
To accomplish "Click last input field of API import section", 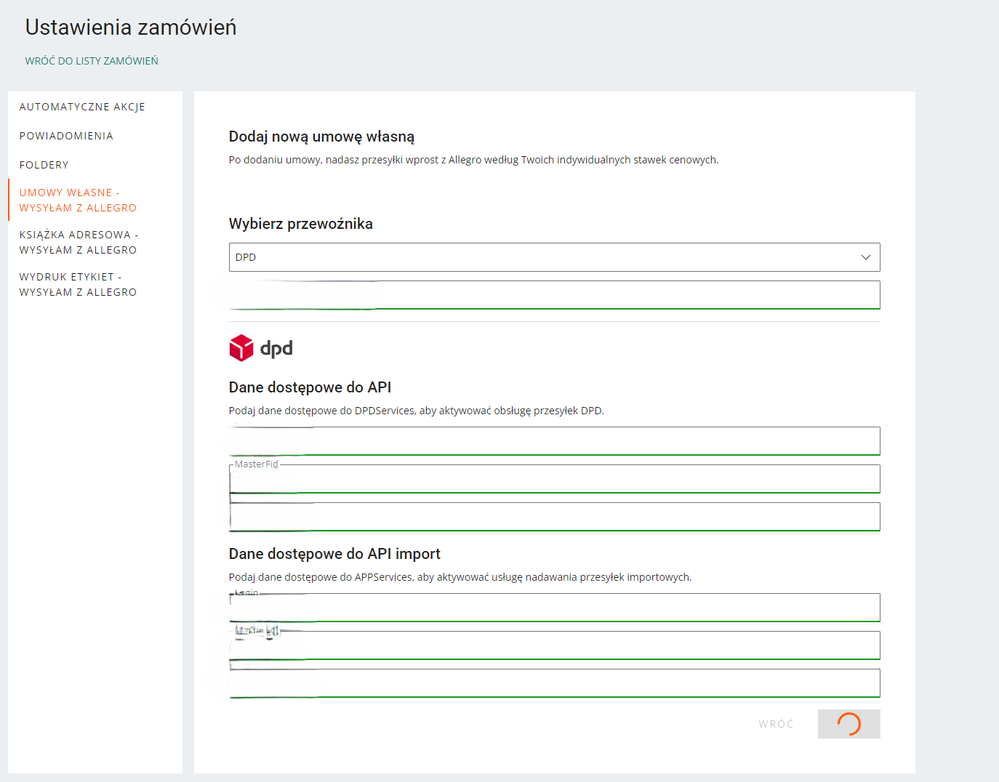I will pos(554,683).
